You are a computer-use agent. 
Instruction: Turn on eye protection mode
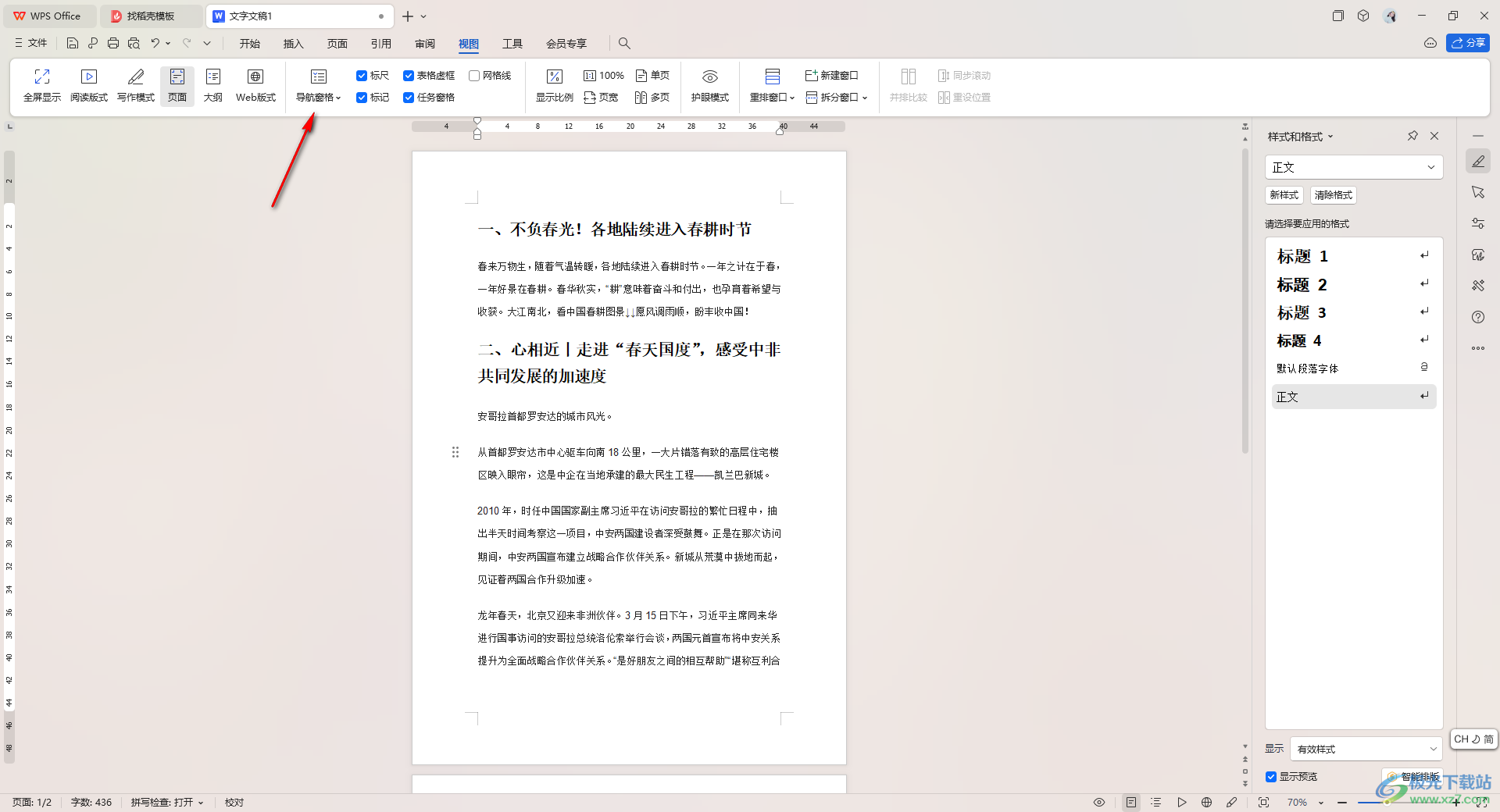click(709, 85)
